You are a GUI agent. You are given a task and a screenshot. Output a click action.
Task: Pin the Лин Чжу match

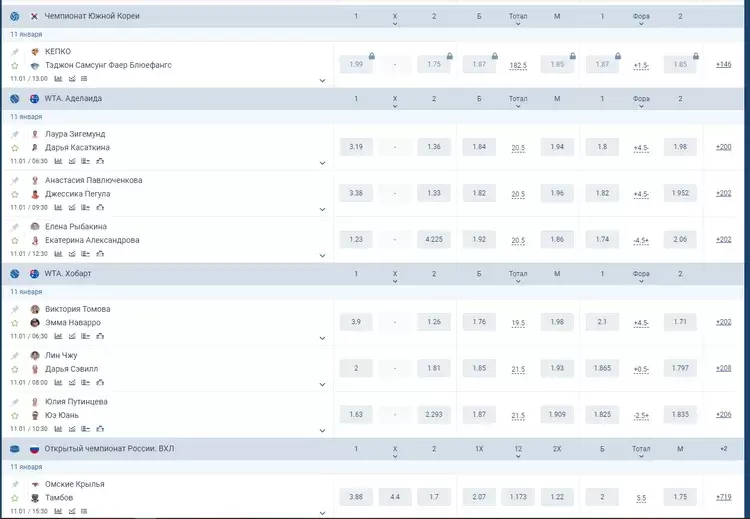tap(15, 355)
